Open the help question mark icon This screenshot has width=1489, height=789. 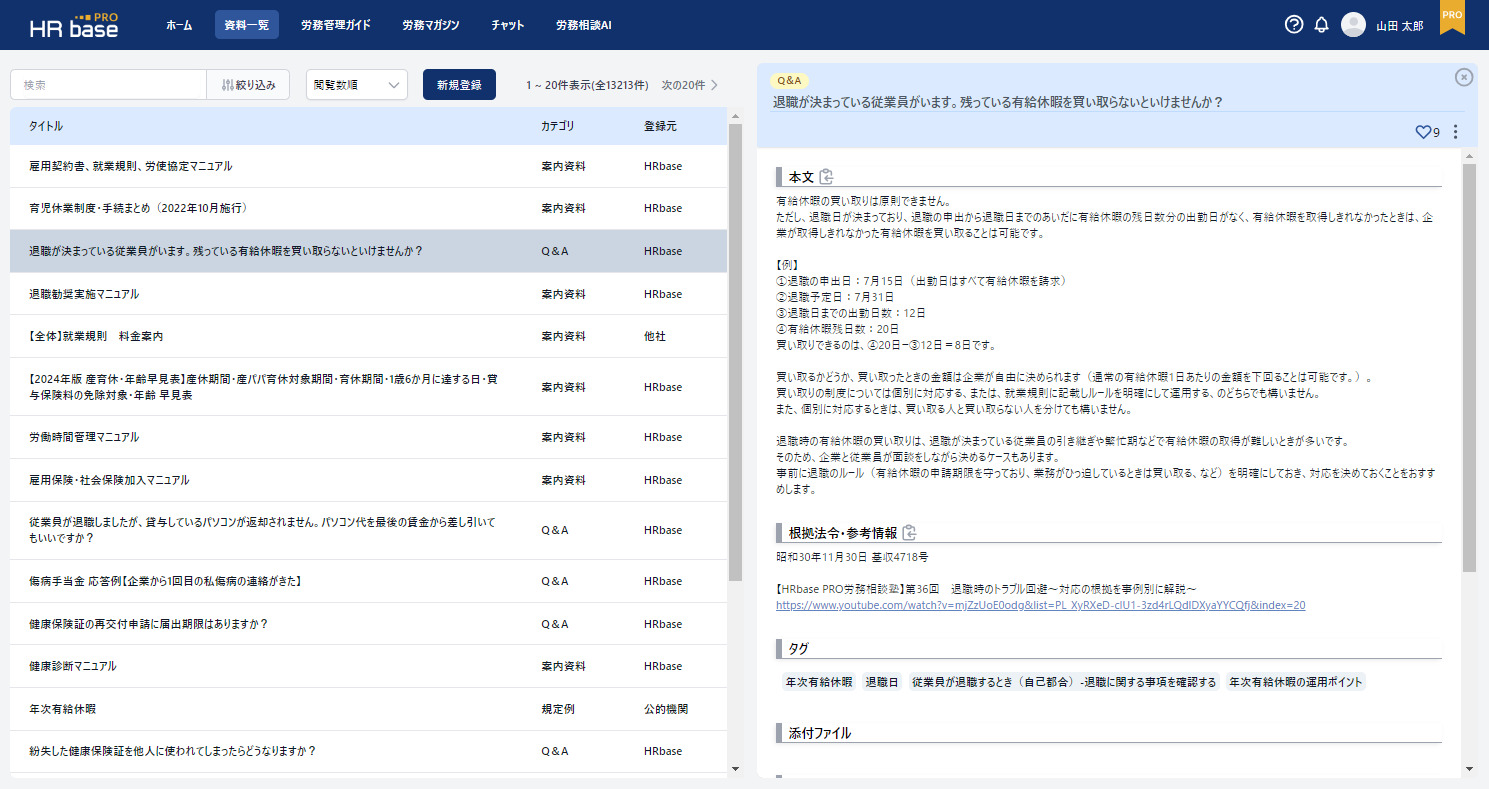(x=1293, y=25)
